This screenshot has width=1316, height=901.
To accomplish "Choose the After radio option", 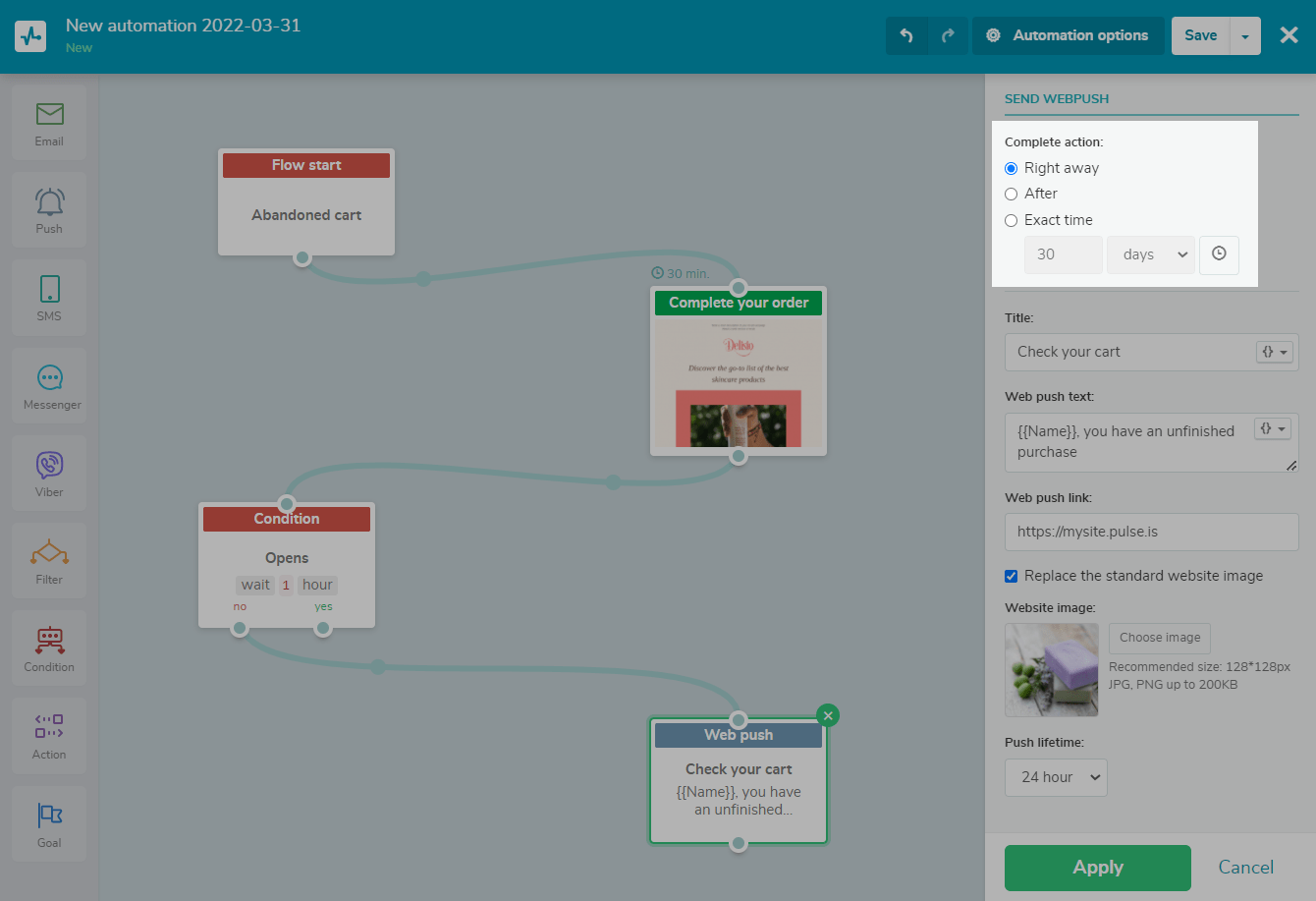I will coord(1011,194).
